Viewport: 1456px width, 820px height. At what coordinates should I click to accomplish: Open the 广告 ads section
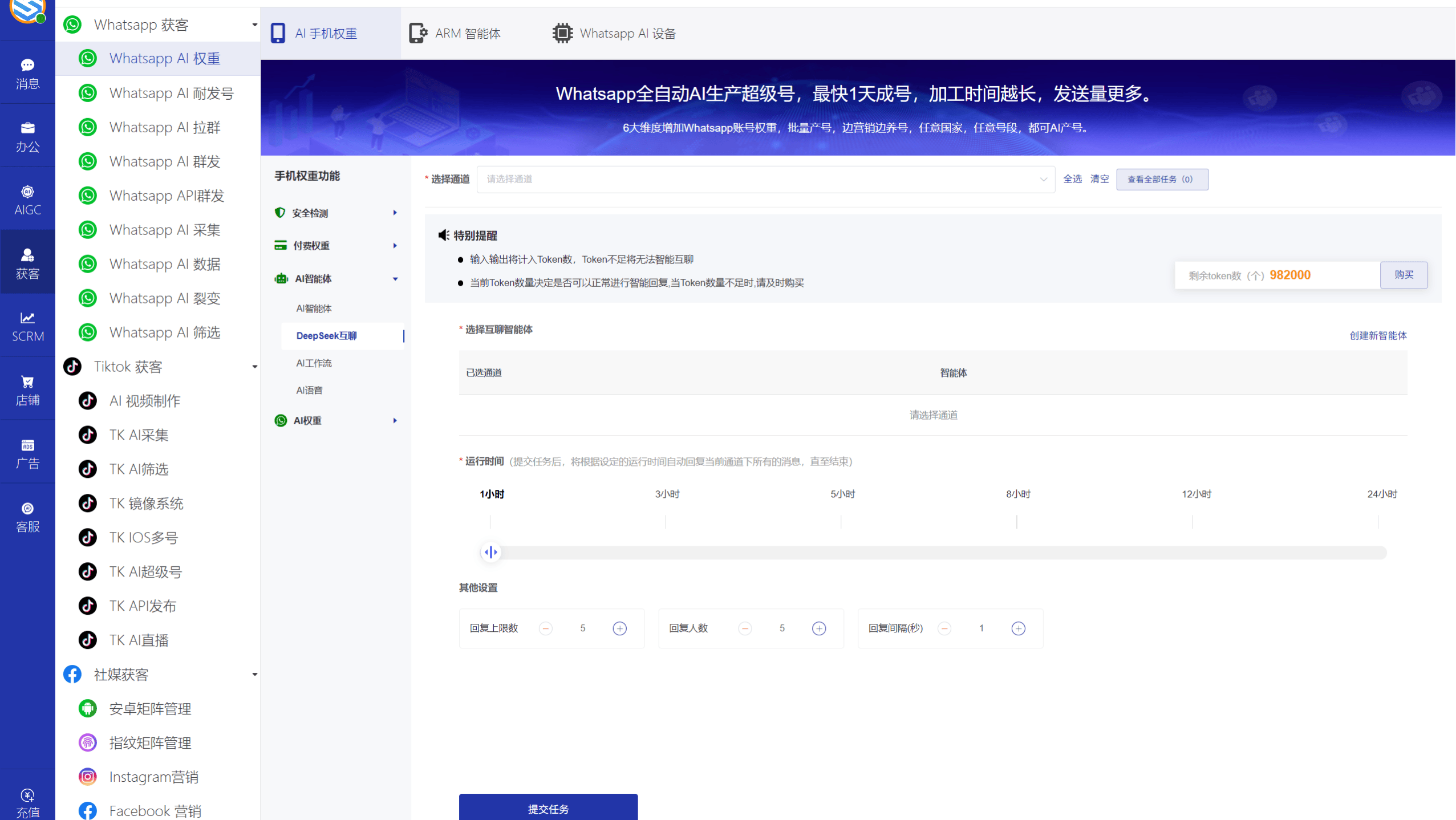pos(27,452)
